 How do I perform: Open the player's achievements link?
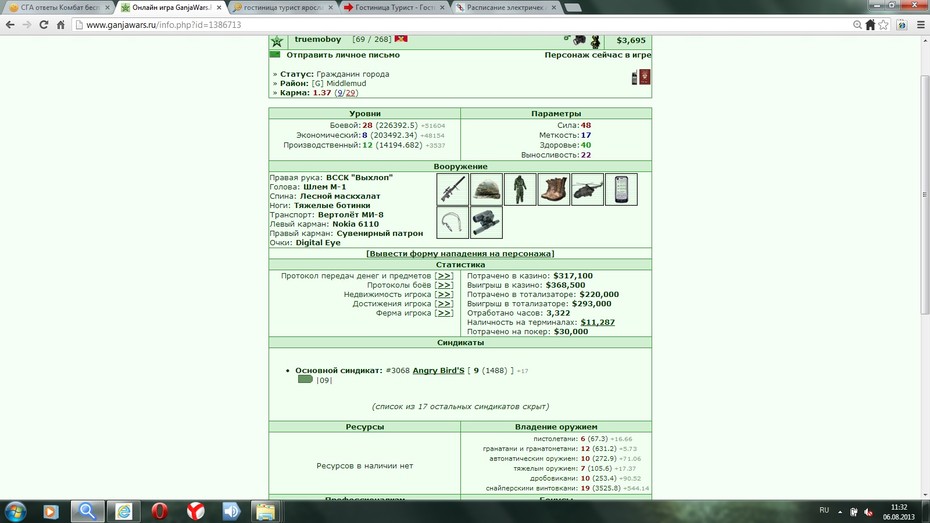click(x=444, y=304)
